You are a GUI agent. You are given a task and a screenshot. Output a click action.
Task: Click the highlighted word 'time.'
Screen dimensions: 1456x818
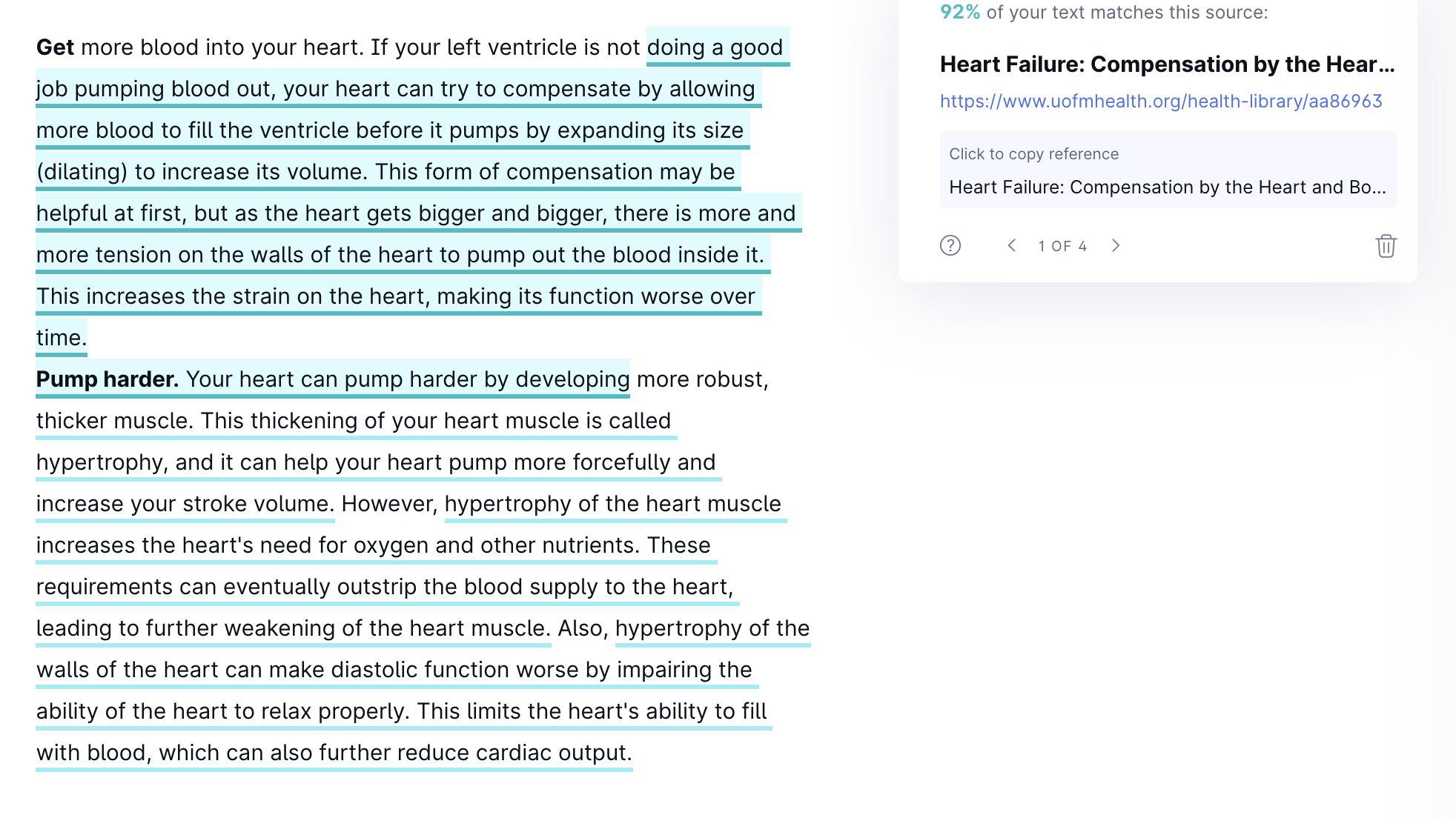(x=62, y=338)
